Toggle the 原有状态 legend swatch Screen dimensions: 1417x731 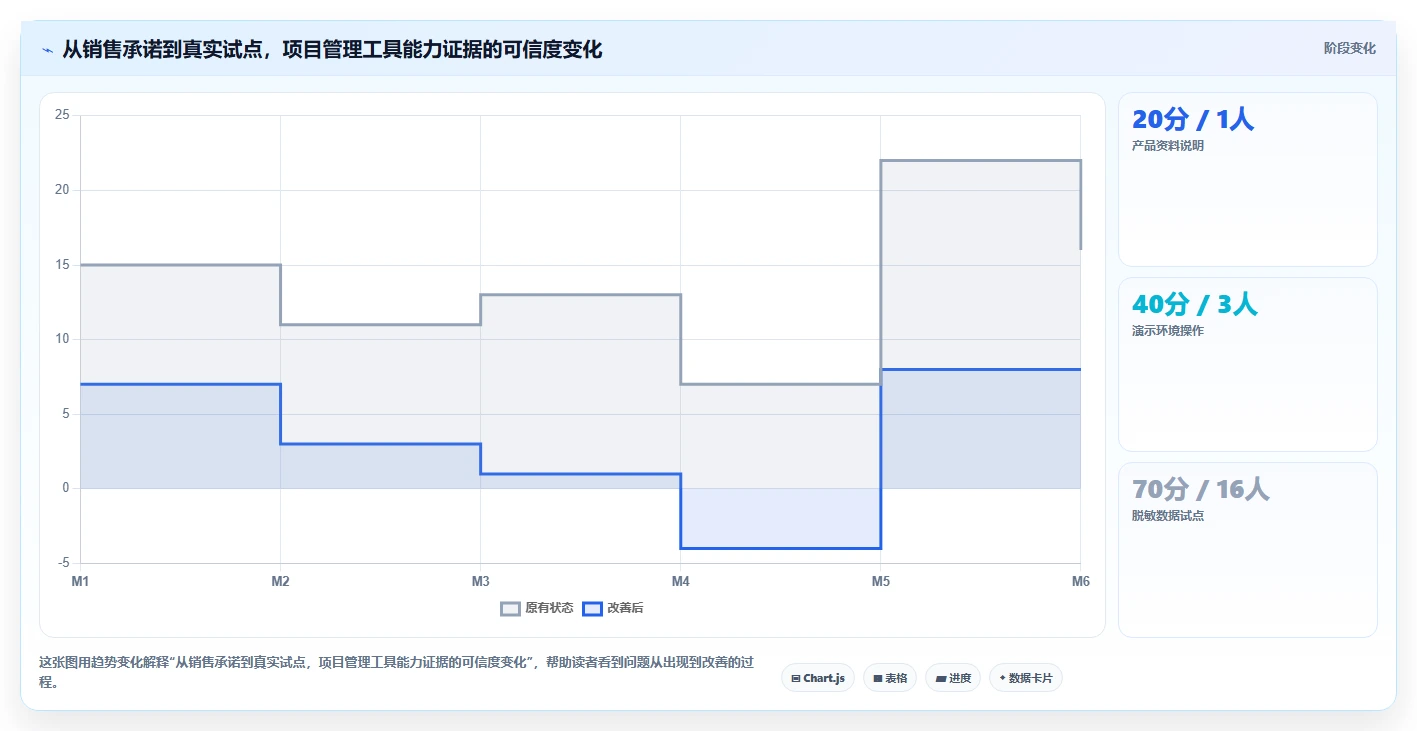pyautogui.click(x=511, y=608)
